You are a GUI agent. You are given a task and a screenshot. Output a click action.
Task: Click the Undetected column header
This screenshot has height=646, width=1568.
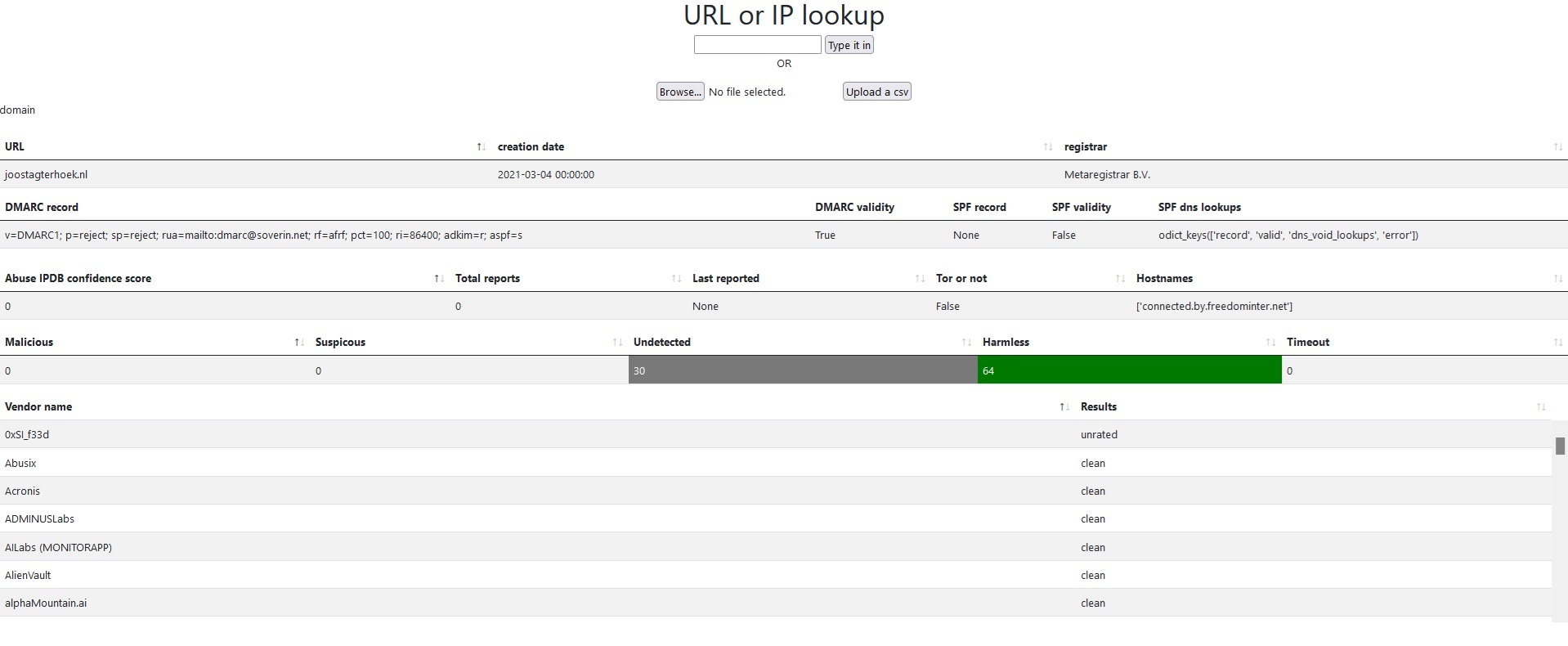662,343
